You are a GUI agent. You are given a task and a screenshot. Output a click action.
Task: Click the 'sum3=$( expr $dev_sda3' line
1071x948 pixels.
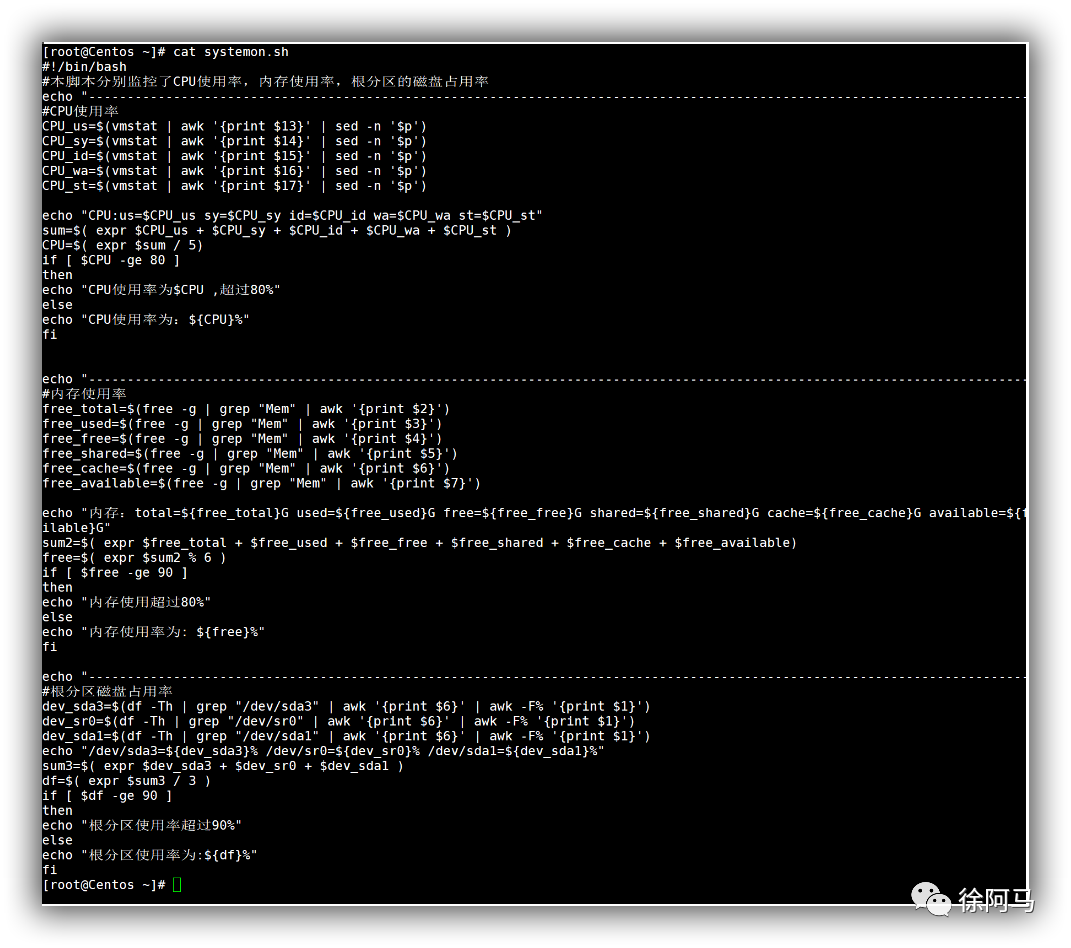[x=223, y=766]
